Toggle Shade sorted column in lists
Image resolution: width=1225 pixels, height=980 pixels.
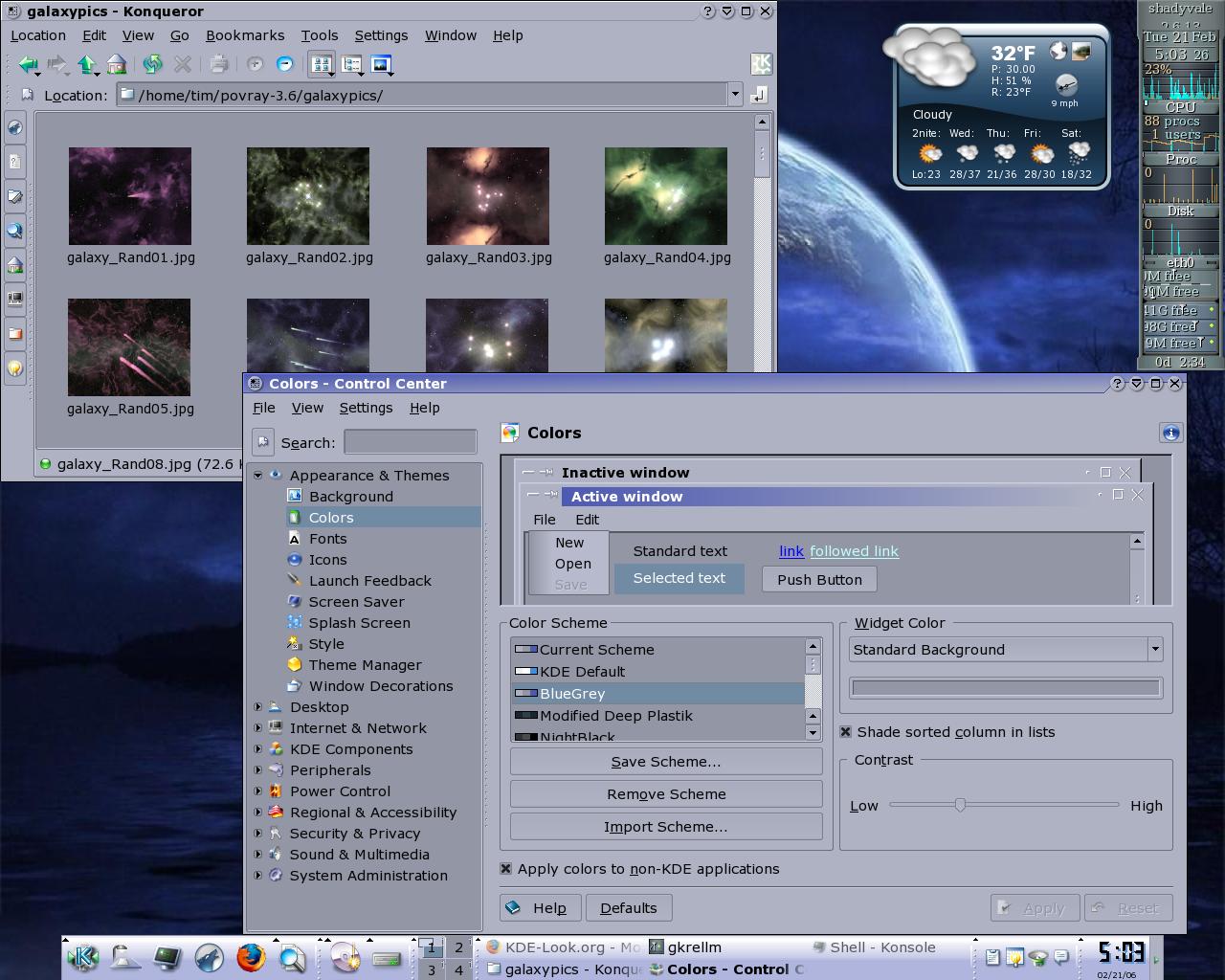846,732
